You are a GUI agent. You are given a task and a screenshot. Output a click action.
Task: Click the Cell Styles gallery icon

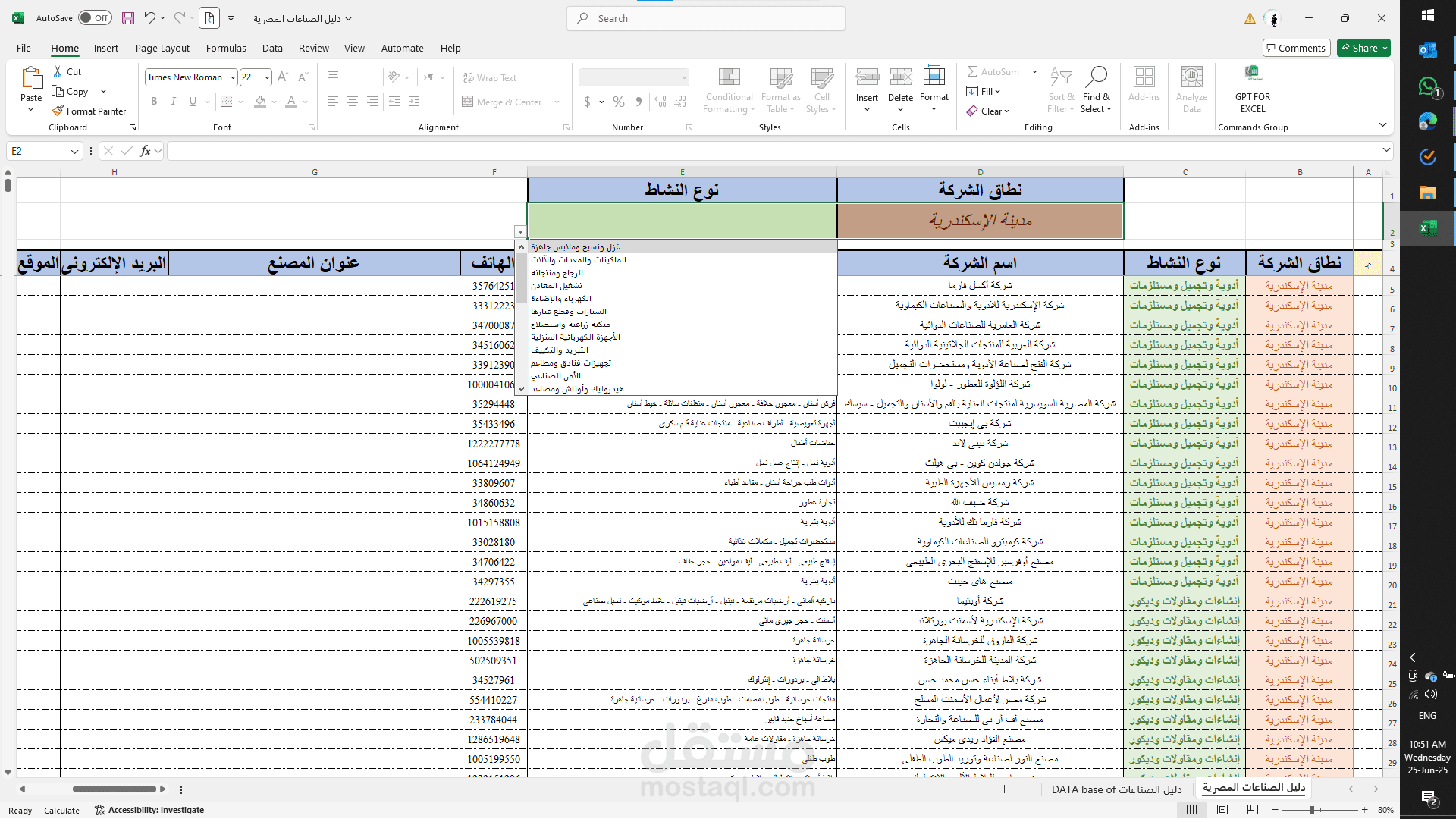click(822, 77)
